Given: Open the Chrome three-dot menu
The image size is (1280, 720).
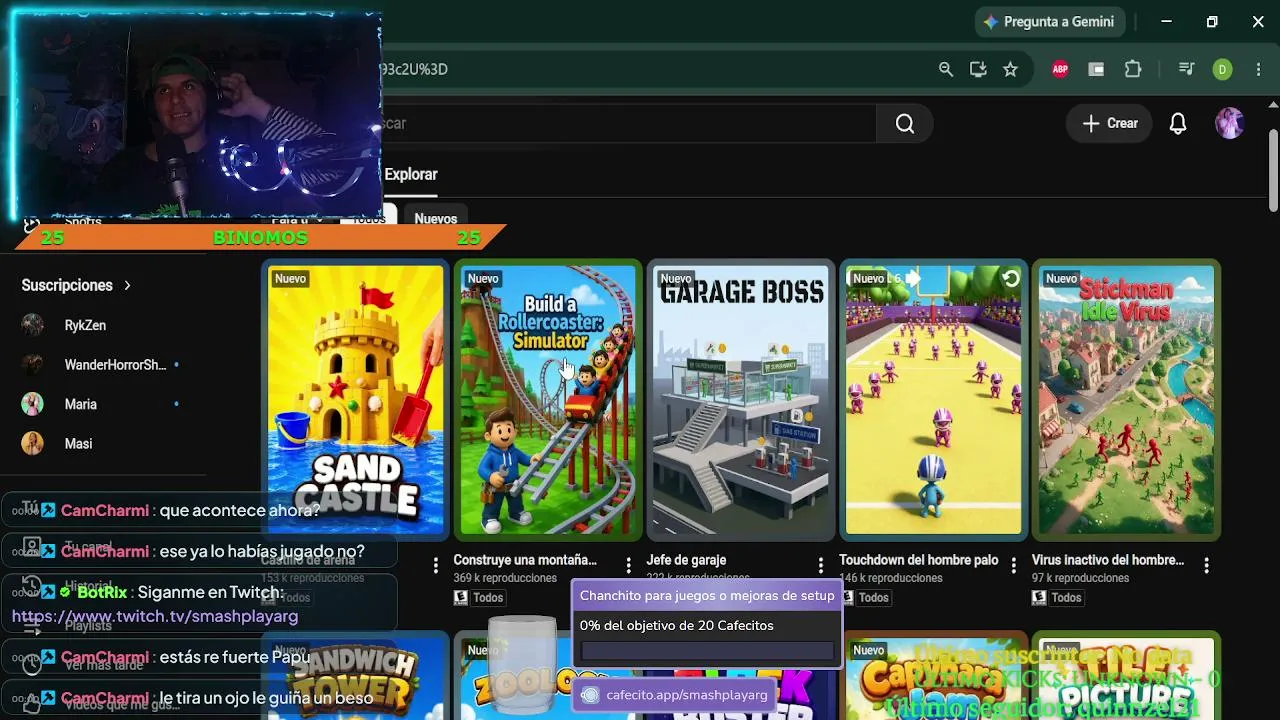Looking at the screenshot, I should 1258,69.
